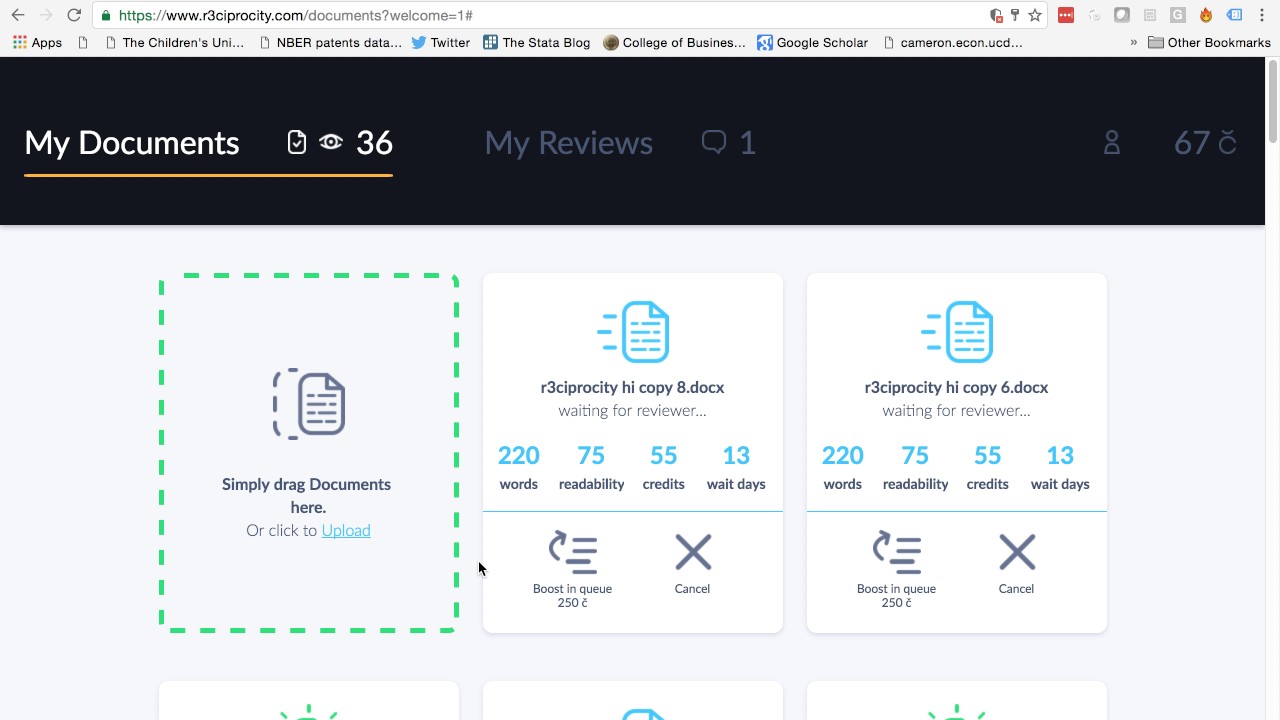Bookmark this page with the star icon

pos(1035,15)
